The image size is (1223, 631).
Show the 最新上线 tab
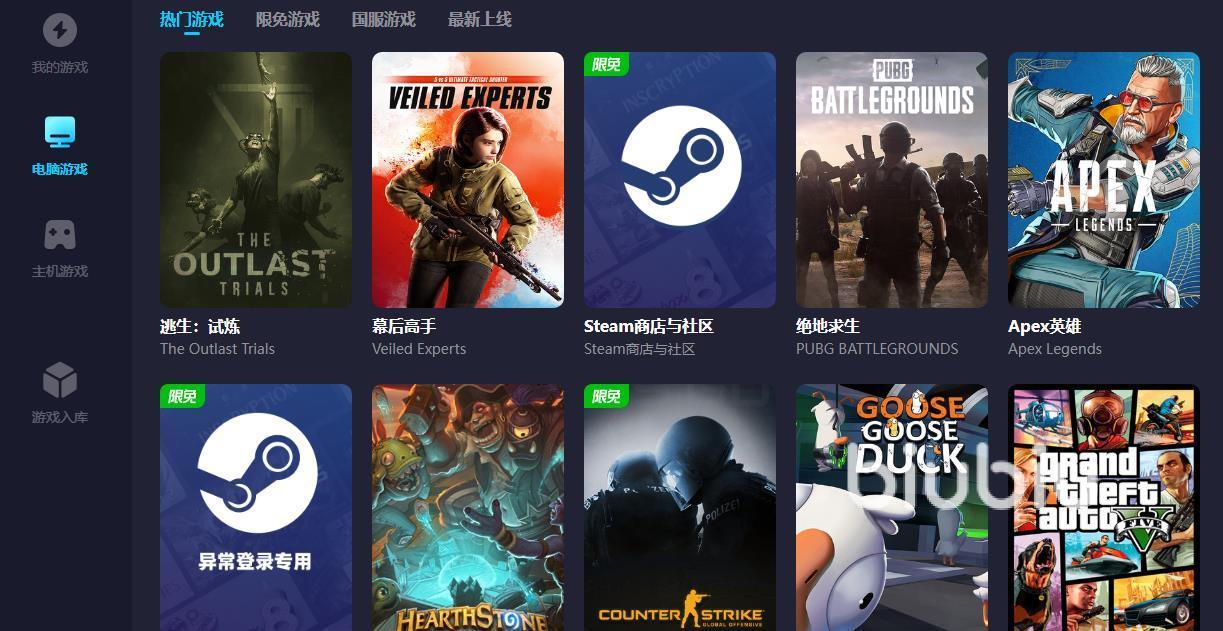coord(480,19)
